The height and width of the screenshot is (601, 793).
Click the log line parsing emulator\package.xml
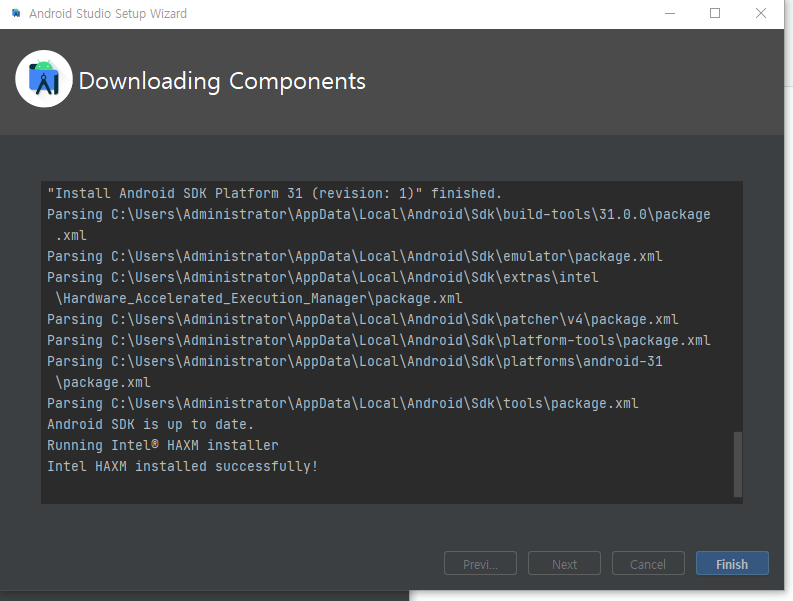pos(355,256)
